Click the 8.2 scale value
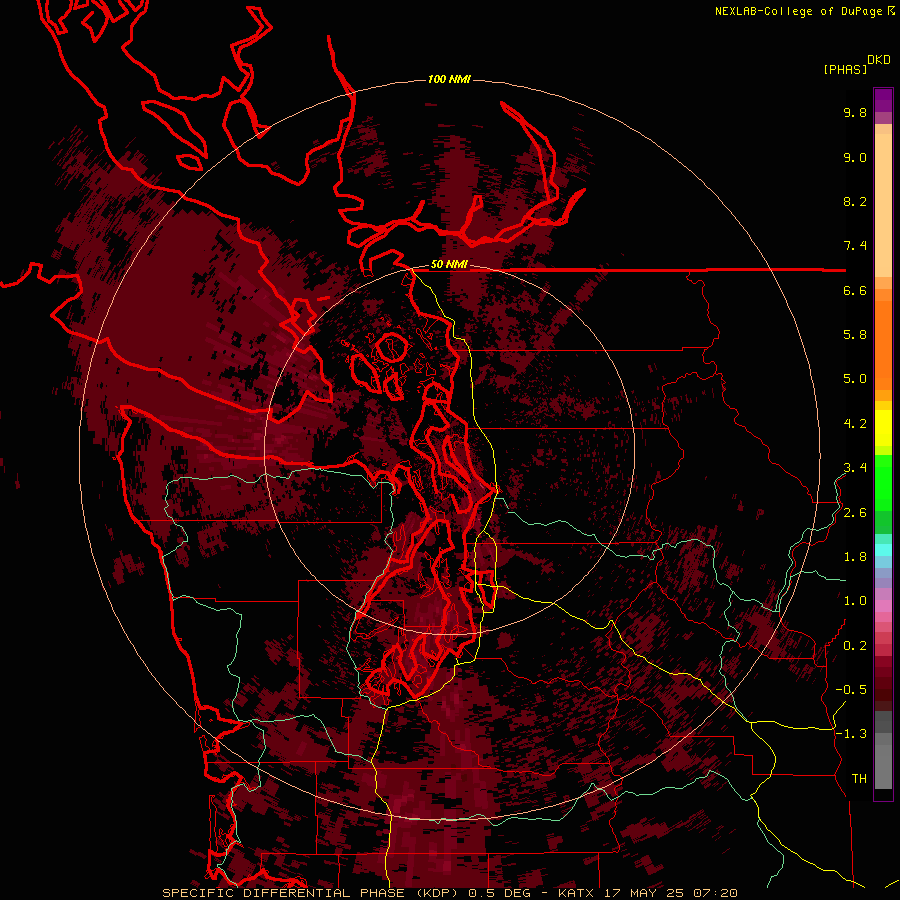 click(855, 201)
